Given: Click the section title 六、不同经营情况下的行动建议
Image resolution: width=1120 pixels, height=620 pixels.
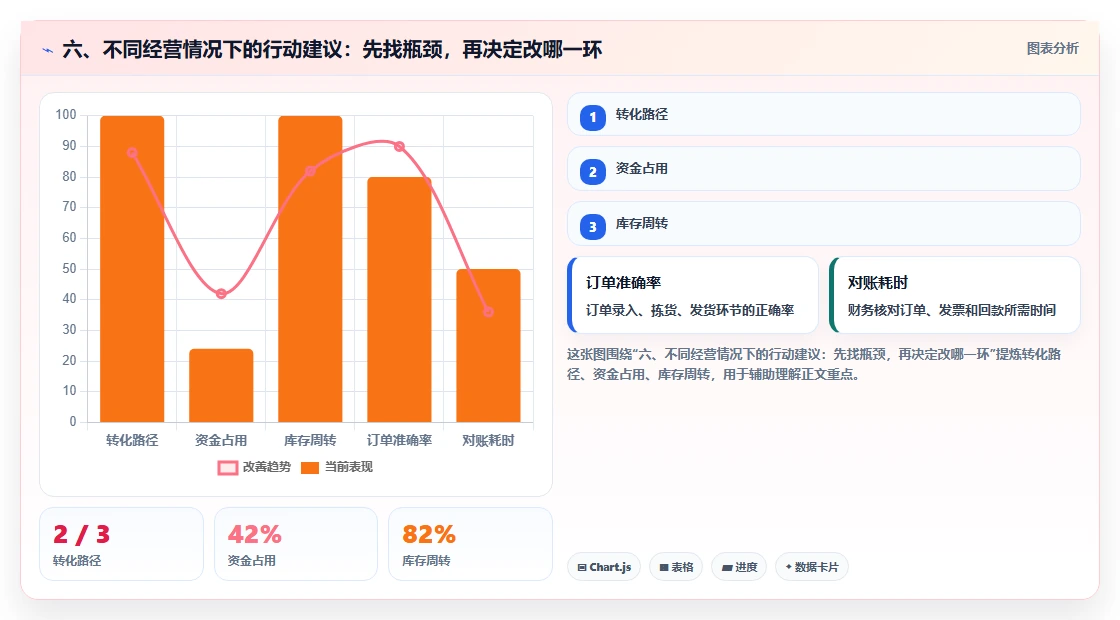Looking at the screenshot, I should pos(332,49).
